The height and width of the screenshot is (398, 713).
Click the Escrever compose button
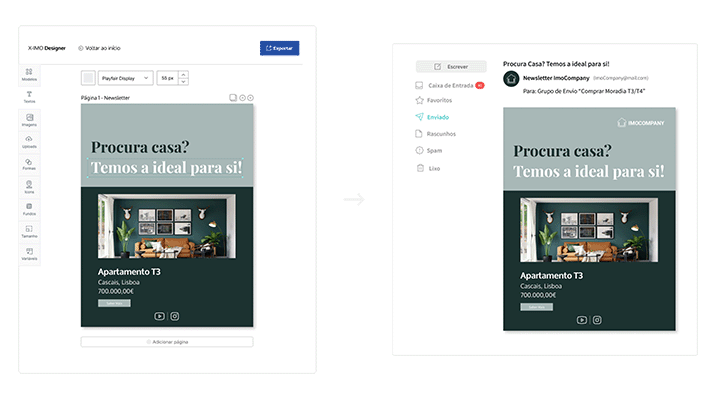[451, 66]
